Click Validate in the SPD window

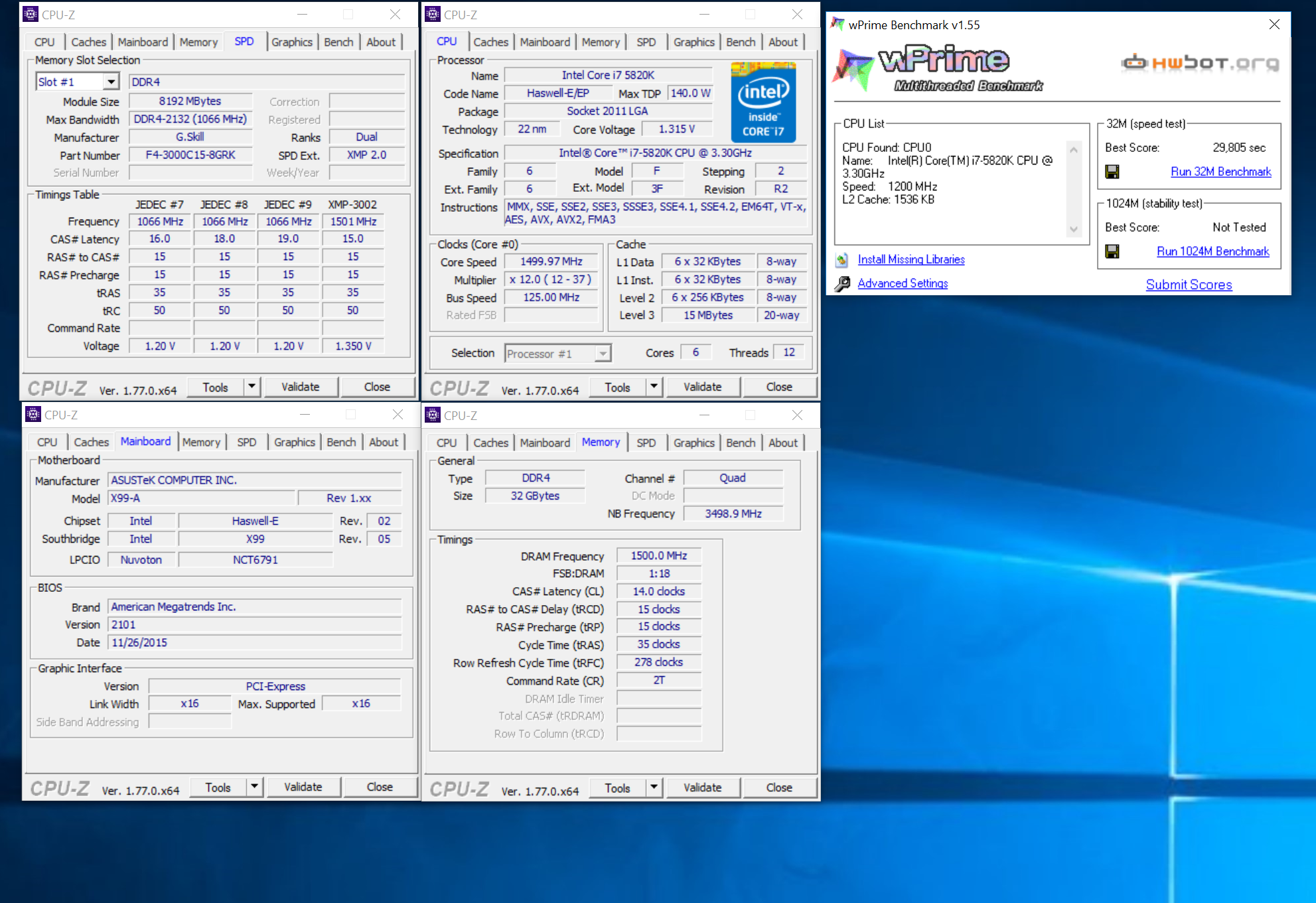[301, 387]
